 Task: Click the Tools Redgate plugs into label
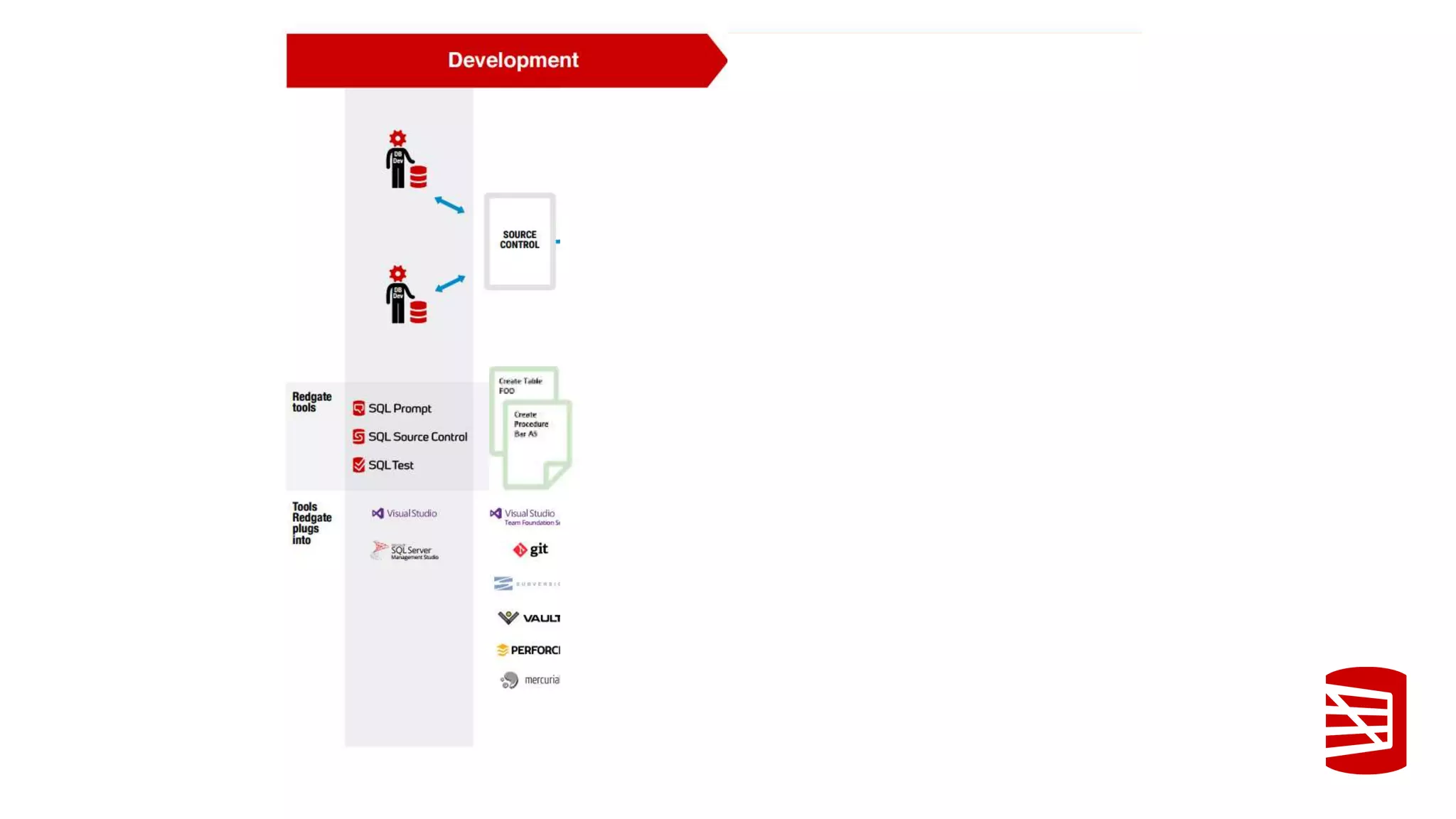(x=311, y=523)
